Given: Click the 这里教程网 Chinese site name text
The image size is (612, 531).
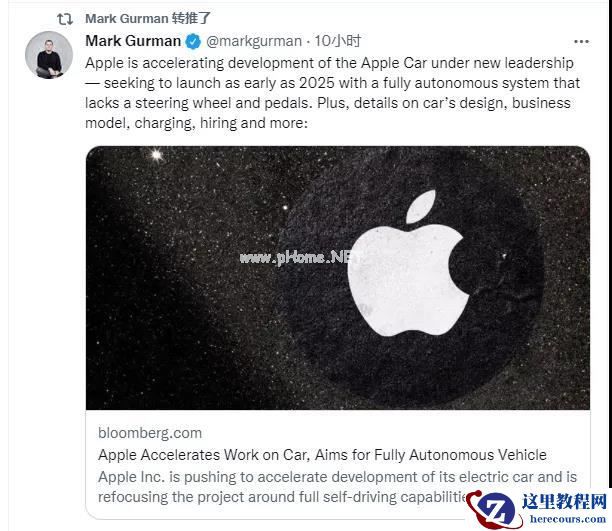Looking at the screenshot, I should click(564, 501).
